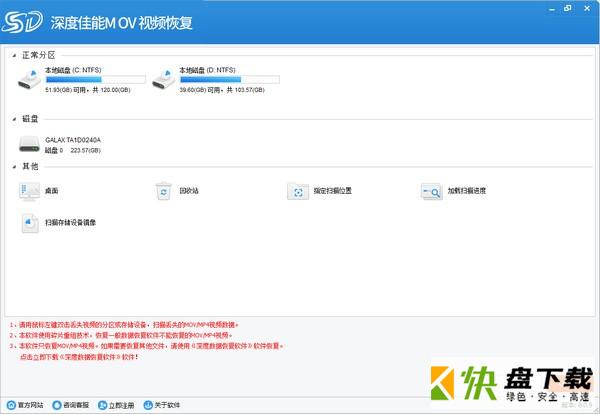Click the C: drive usage bar
This screenshot has height=414, width=600.
(x=95, y=80)
